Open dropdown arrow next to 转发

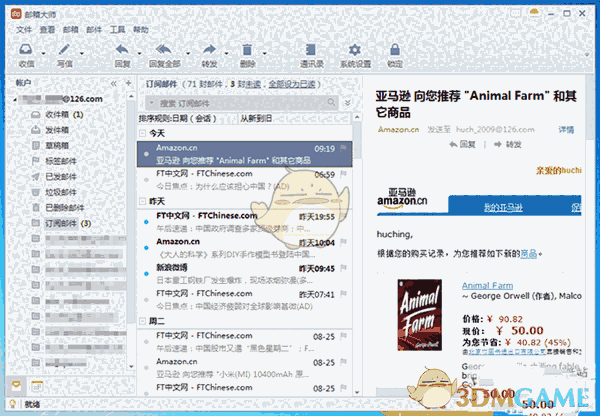(x=226, y=54)
